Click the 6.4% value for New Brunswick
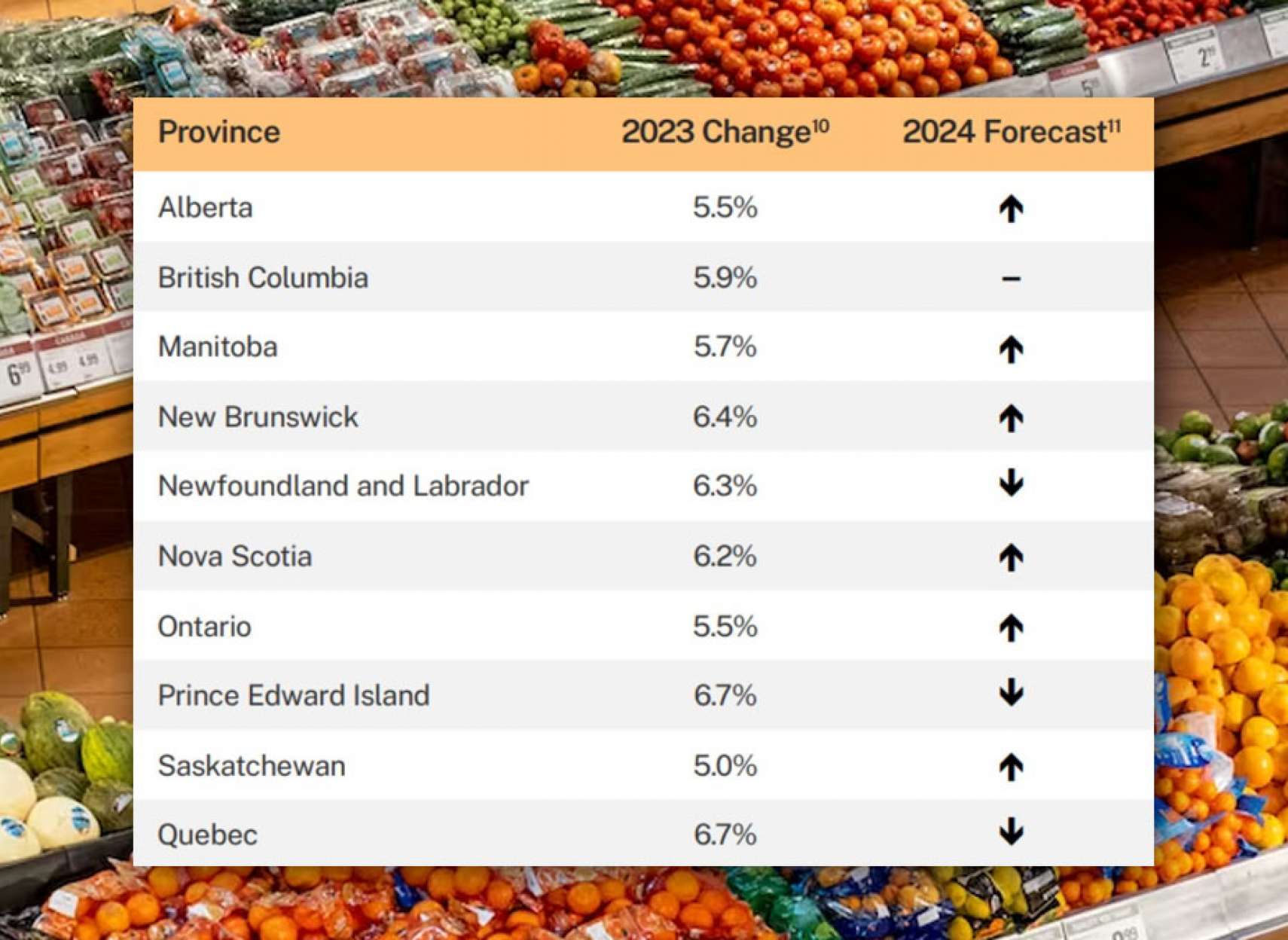This screenshot has height=940, width=1288. click(x=725, y=417)
